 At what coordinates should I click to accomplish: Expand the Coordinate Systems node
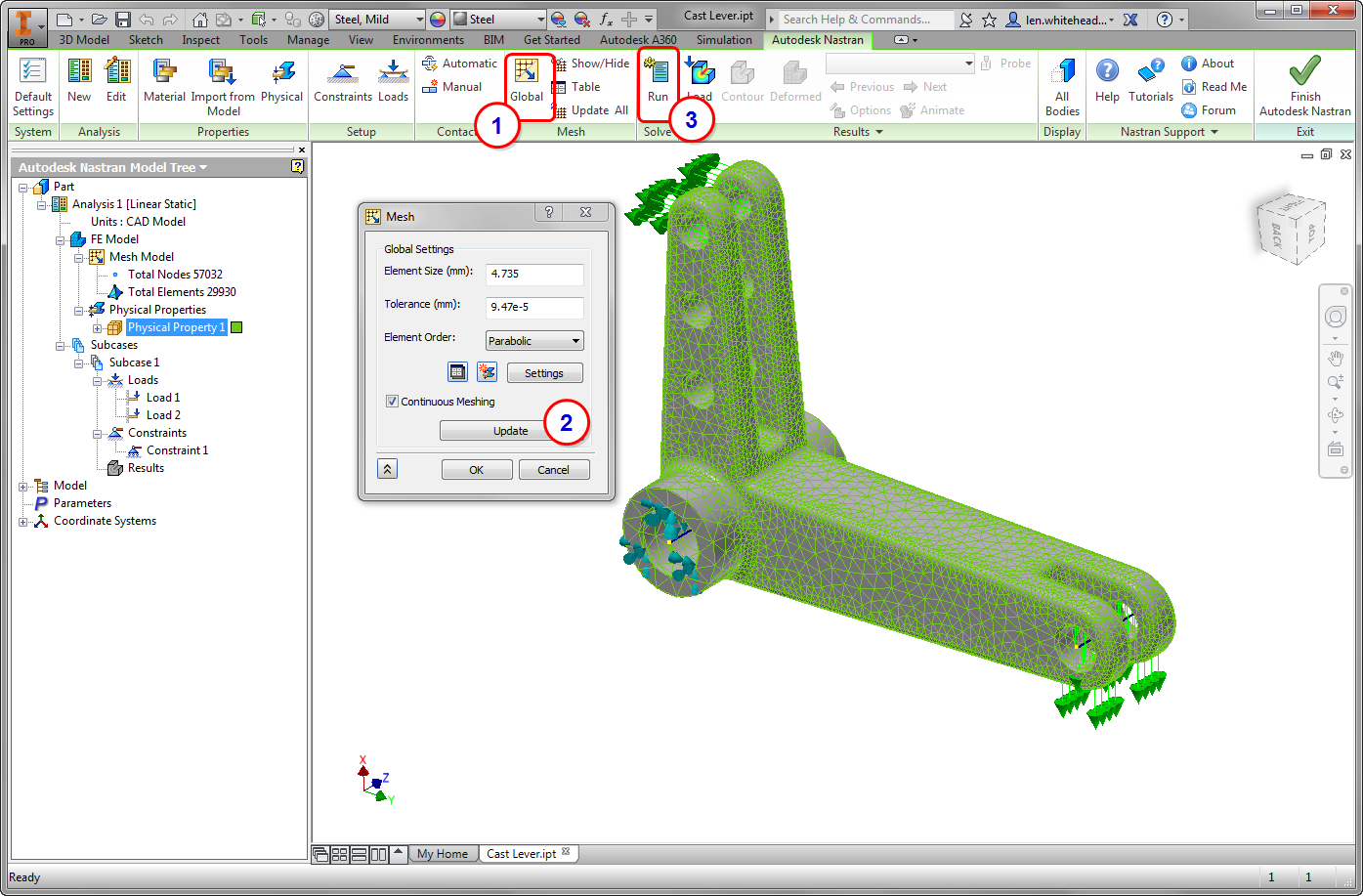coord(23,521)
